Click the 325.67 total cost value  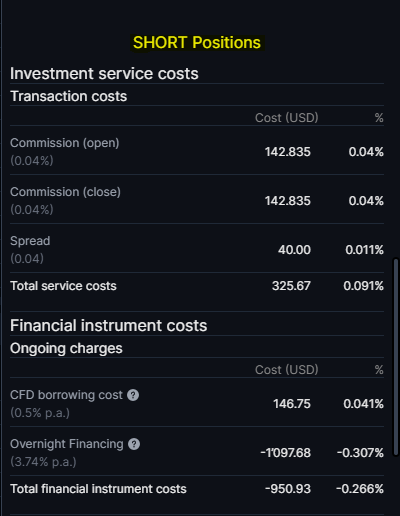pos(291,286)
